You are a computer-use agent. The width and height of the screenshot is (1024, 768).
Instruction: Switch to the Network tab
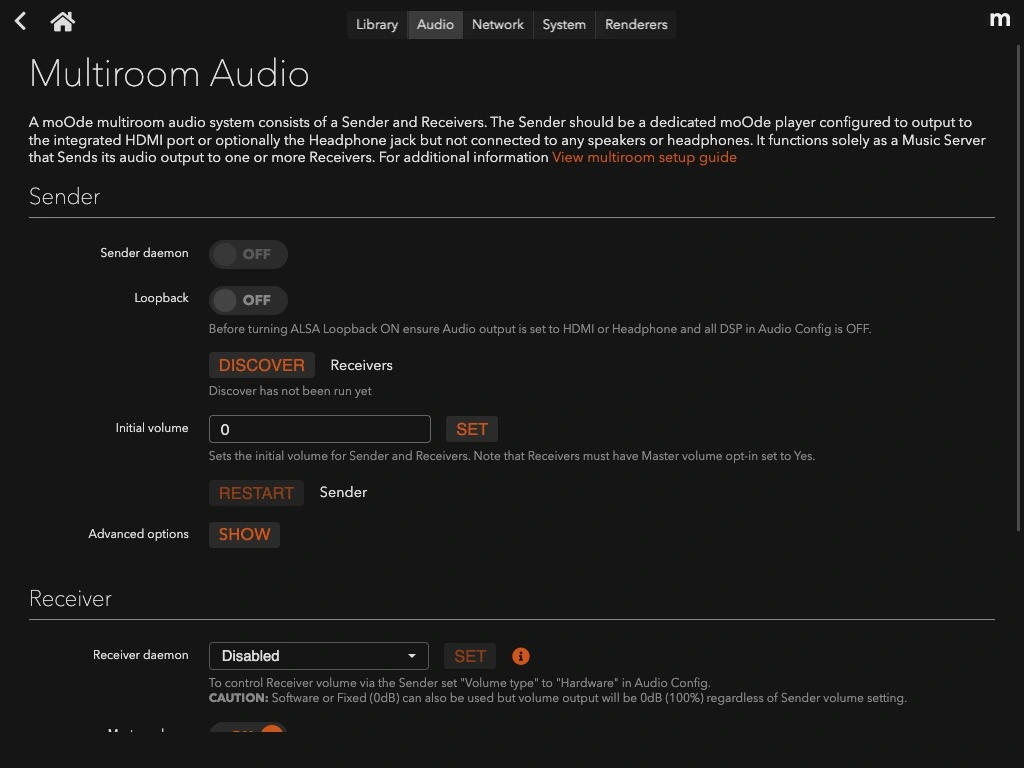[498, 25]
